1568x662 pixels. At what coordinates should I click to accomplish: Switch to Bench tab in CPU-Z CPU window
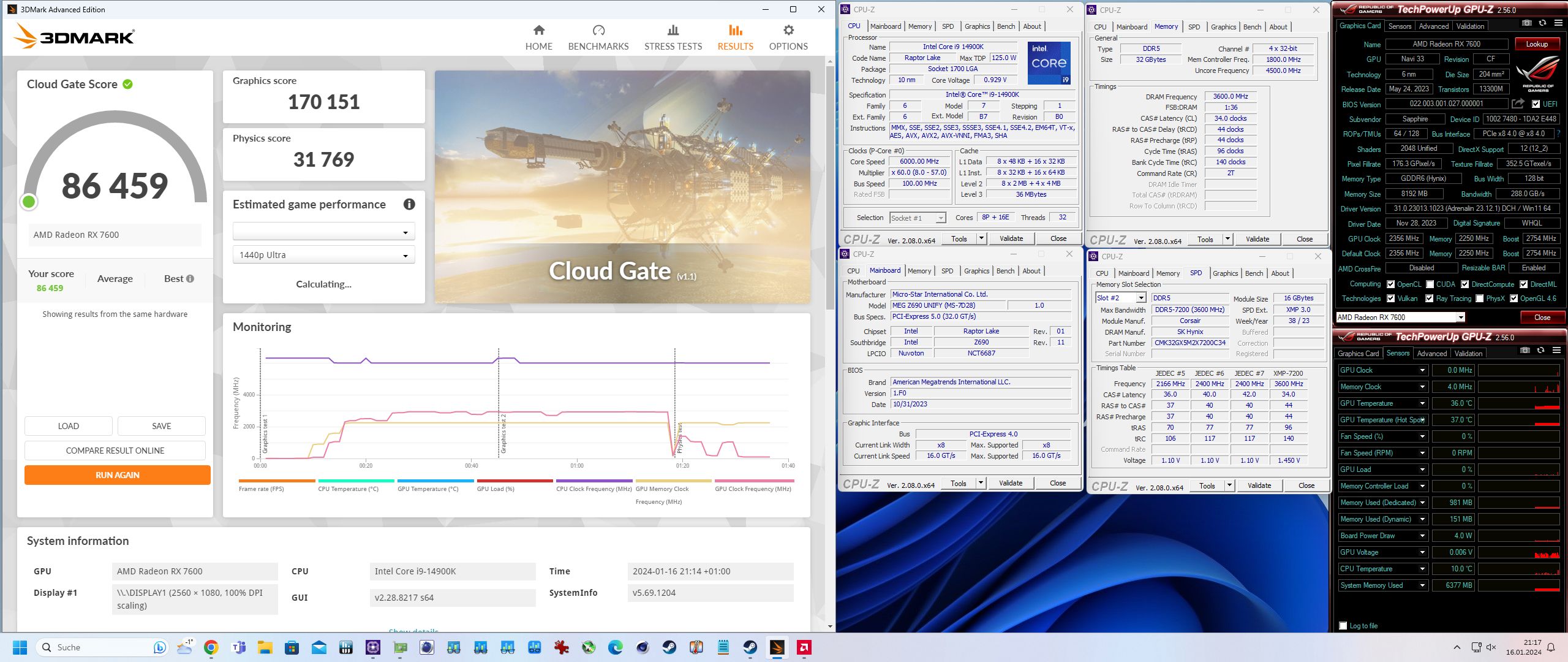click(1006, 26)
